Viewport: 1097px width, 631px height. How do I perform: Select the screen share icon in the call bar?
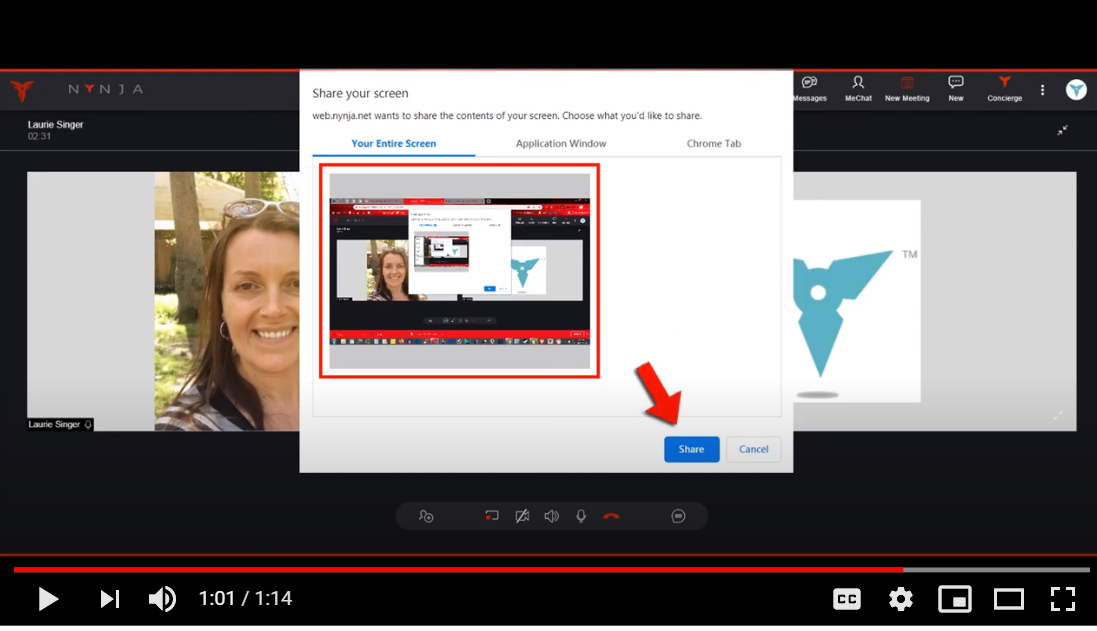(x=491, y=516)
